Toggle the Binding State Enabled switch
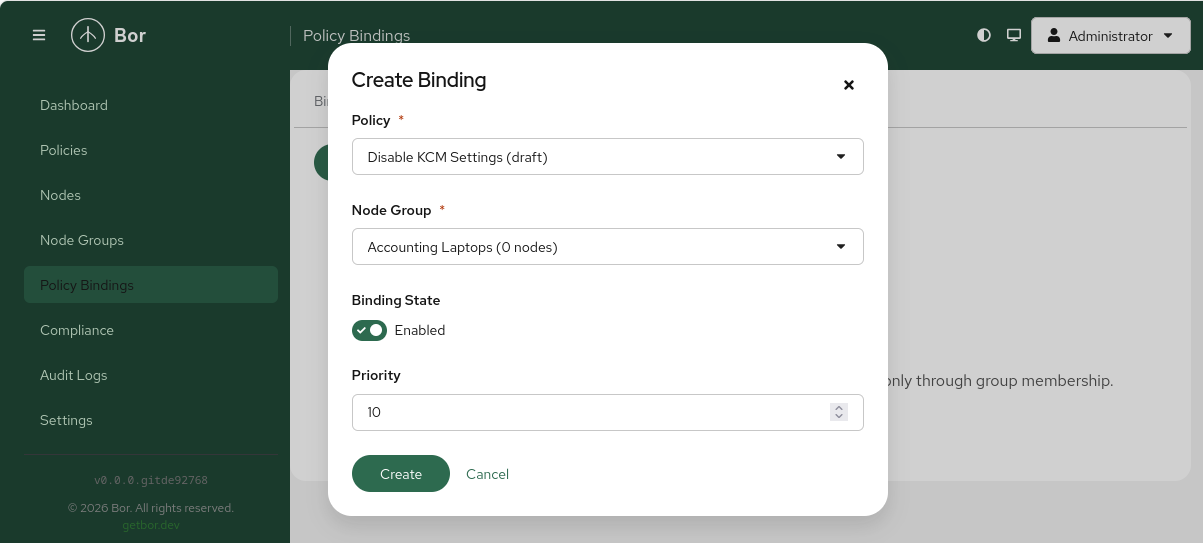Viewport: 1203px width, 543px height. pos(369,330)
